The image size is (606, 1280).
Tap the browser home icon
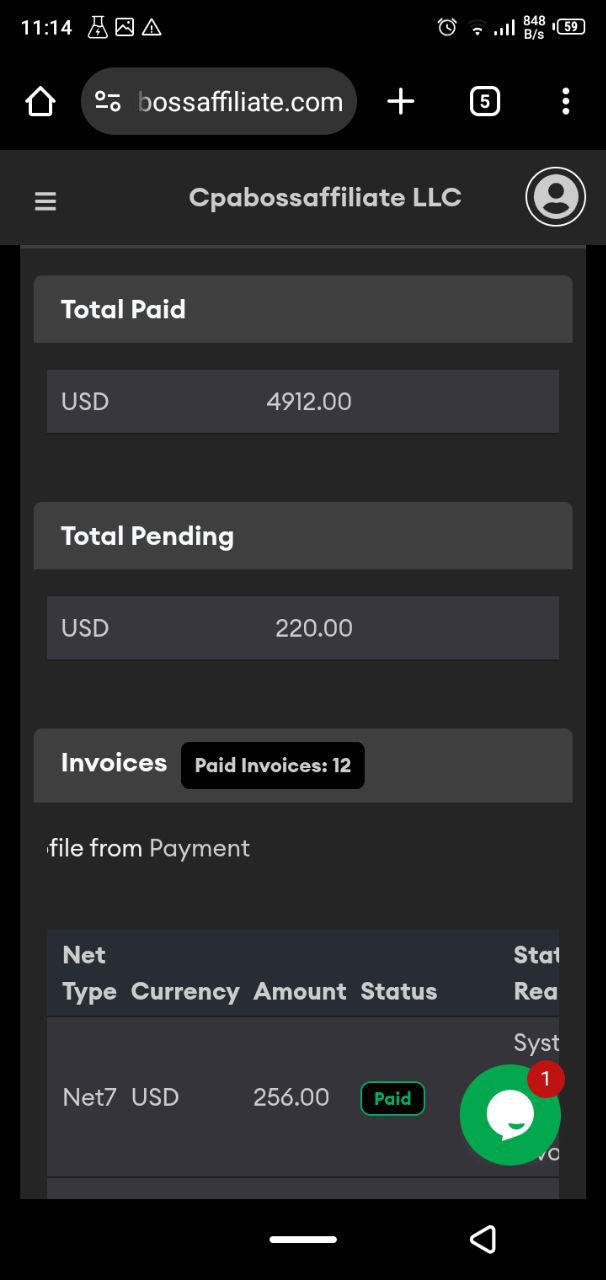[x=40, y=101]
